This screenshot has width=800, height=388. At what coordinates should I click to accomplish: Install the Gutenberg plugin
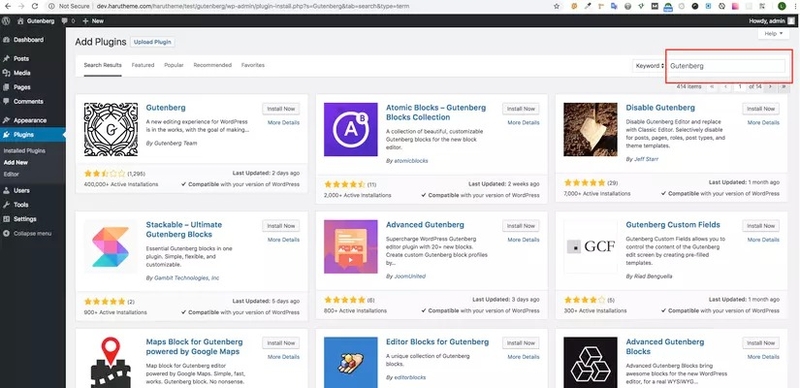(281, 109)
